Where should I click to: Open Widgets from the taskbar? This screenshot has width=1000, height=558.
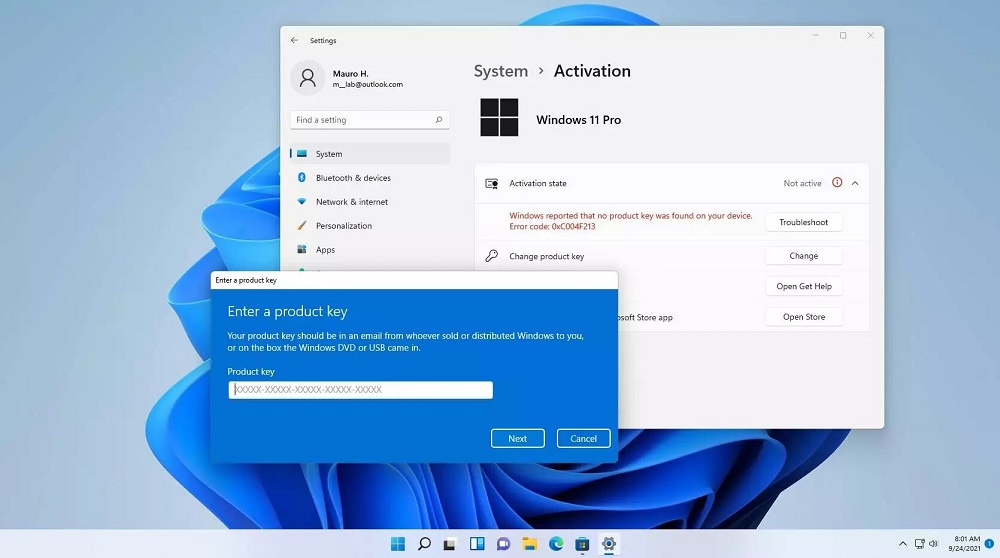(x=477, y=544)
